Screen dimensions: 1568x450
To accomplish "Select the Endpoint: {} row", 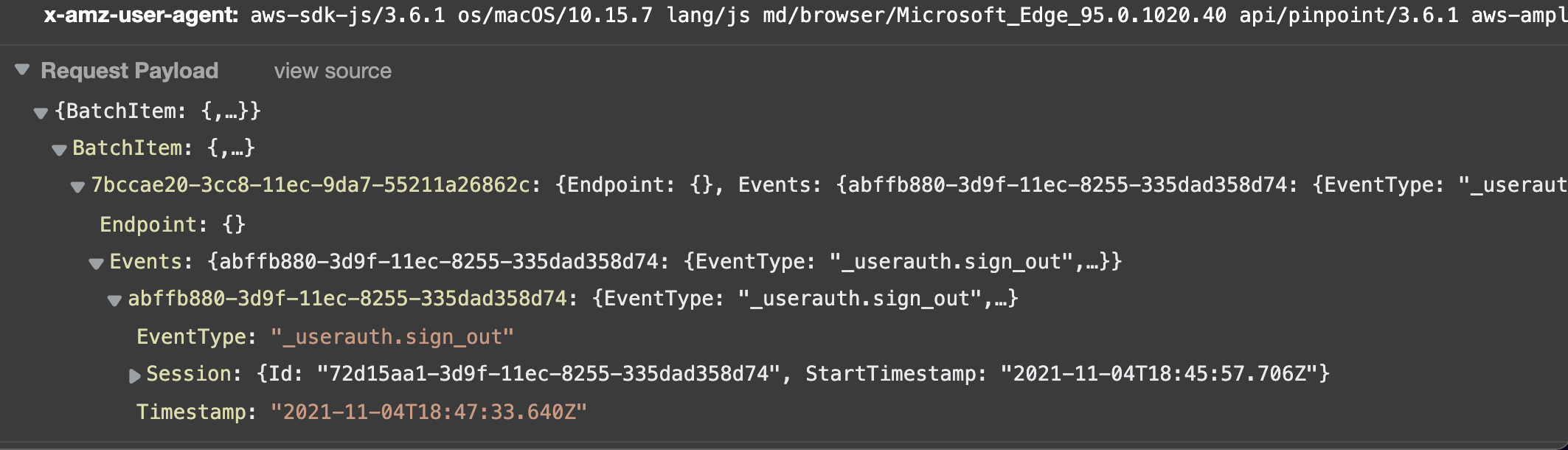I will point(173,224).
